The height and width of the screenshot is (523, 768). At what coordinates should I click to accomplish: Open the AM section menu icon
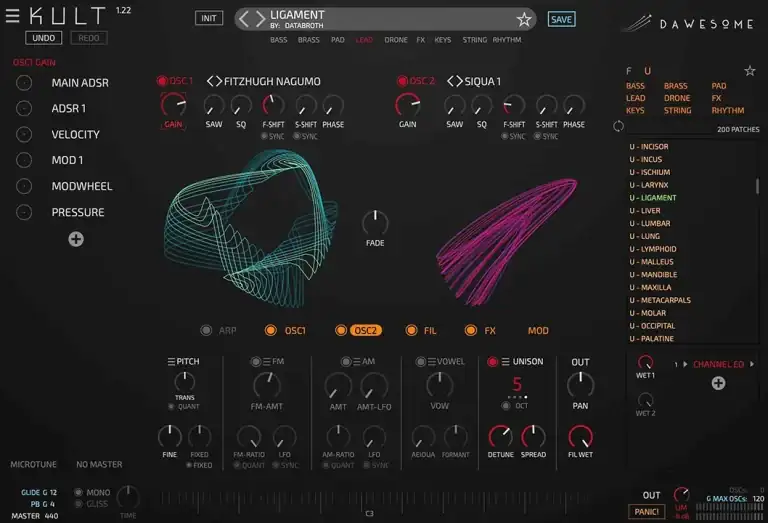click(x=357, y=361)
